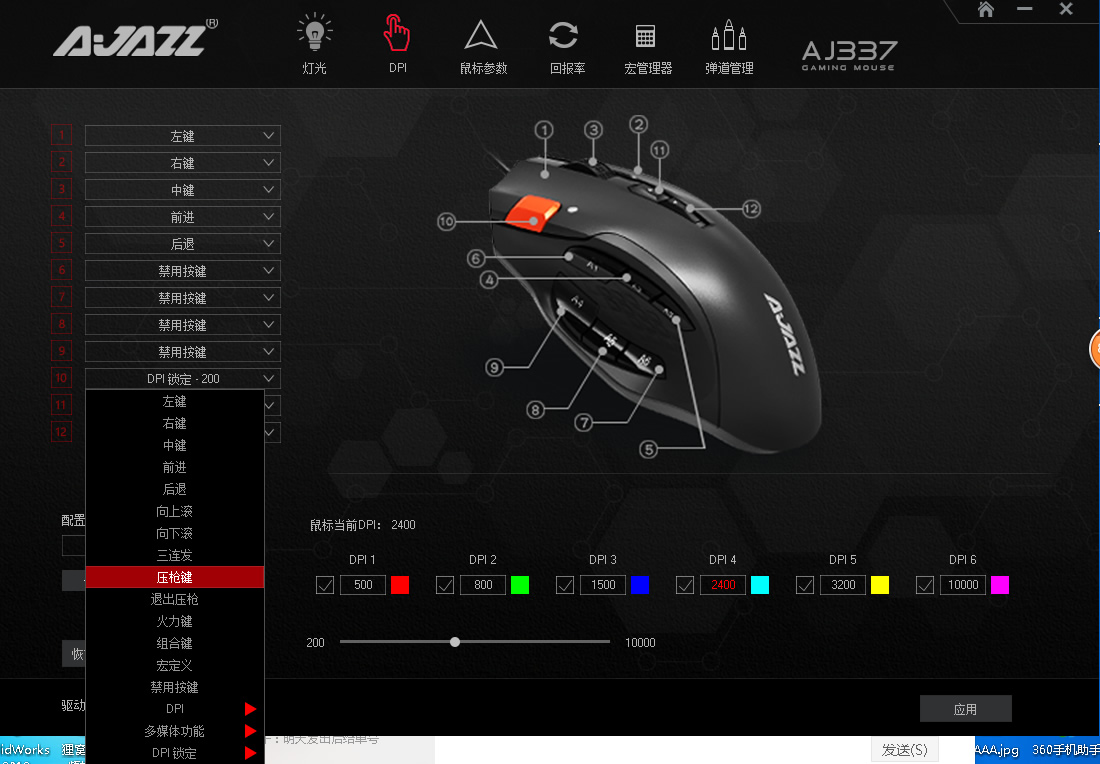Select the red number 1 button index
The width and height of the screenshot is (1100, 764).
pyautogui.click(x=61, y=135)
